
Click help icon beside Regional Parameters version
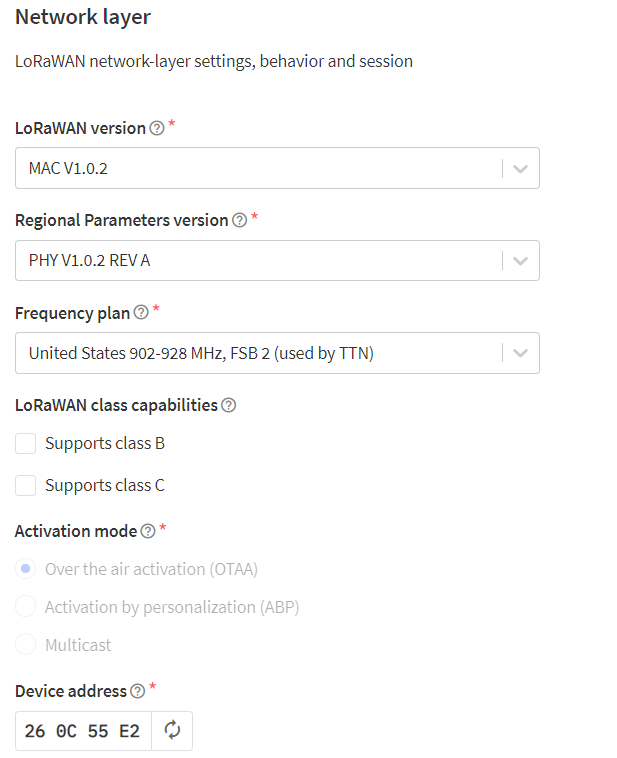tap(239, 220)
